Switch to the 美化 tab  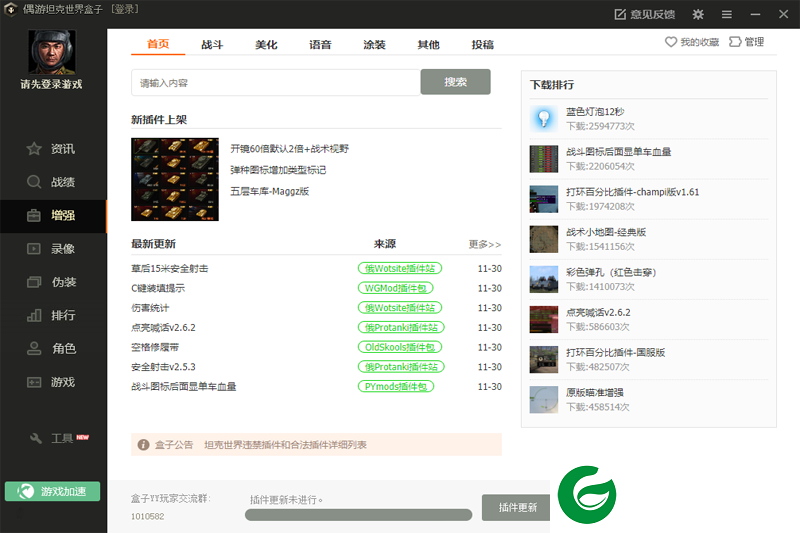[x=266, y=44]
